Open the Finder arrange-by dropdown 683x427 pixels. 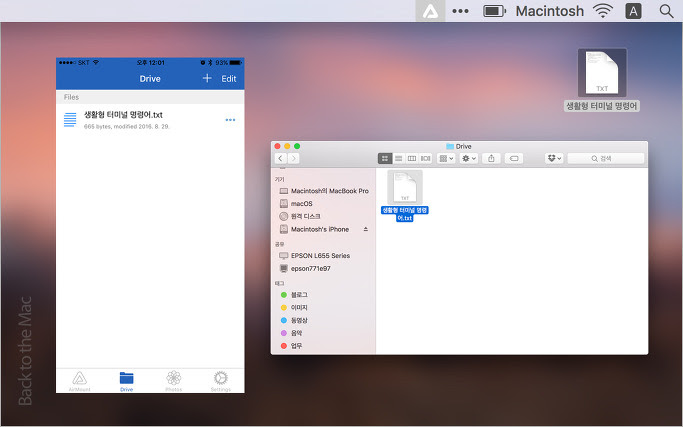coord(446,159)
